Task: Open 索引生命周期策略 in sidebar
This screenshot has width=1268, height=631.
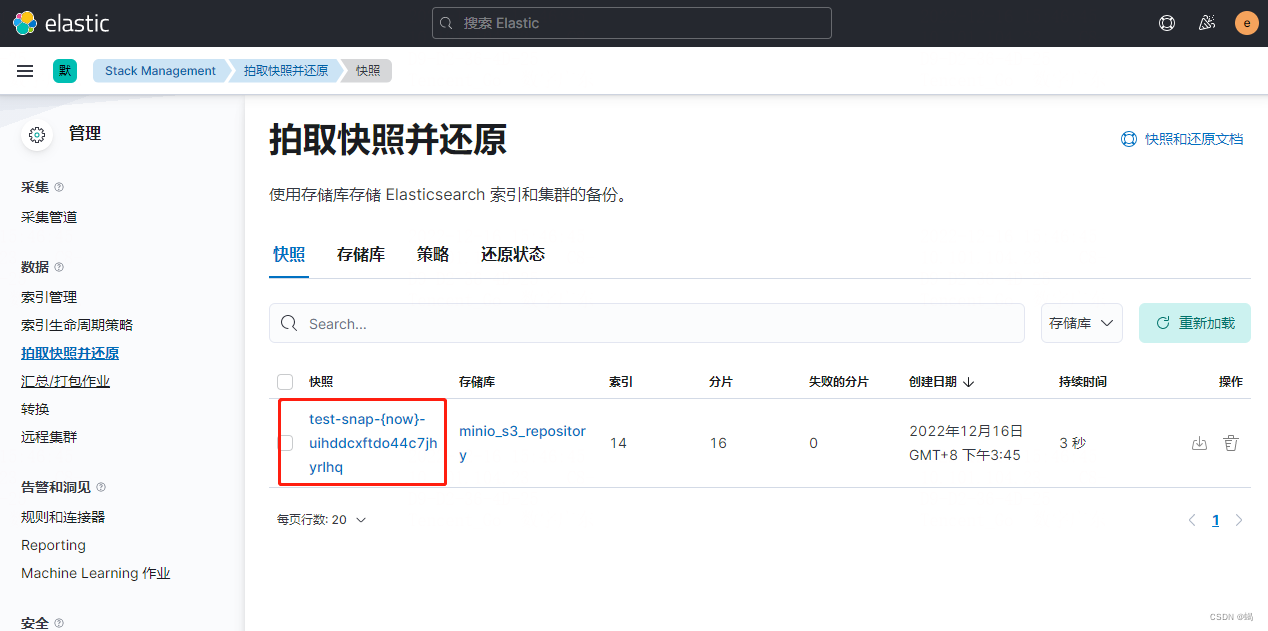Action: 77,325
